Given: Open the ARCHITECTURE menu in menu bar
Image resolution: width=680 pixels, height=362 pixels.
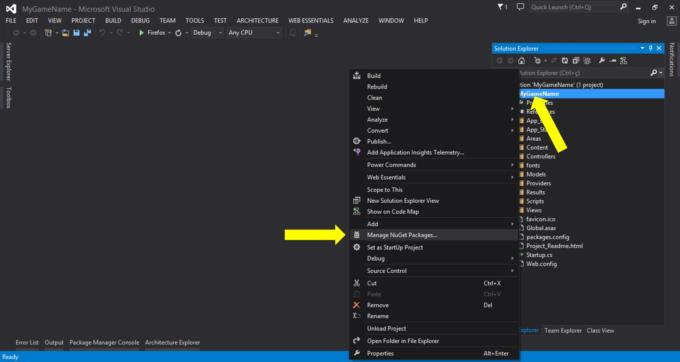Looking at the screenshot, I should 258,20.
